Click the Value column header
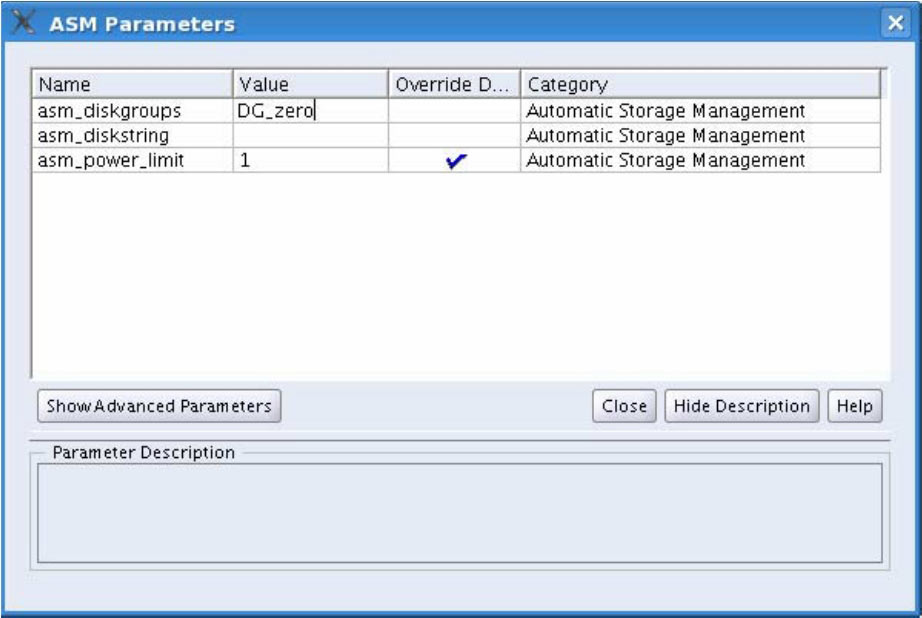The height and width of the screenshot is (618, 922). [310, 84]
